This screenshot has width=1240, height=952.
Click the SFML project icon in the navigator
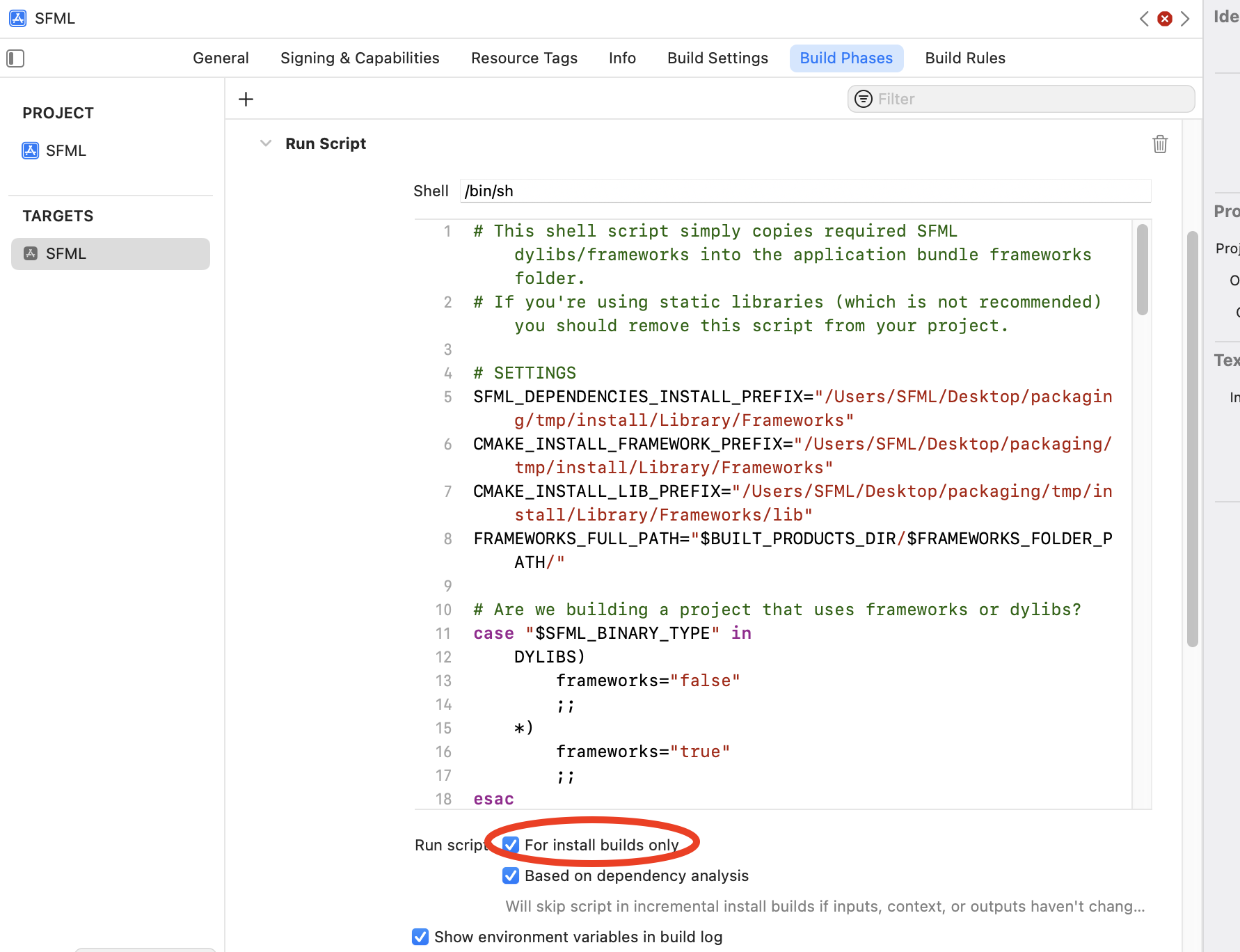(31, 150)
